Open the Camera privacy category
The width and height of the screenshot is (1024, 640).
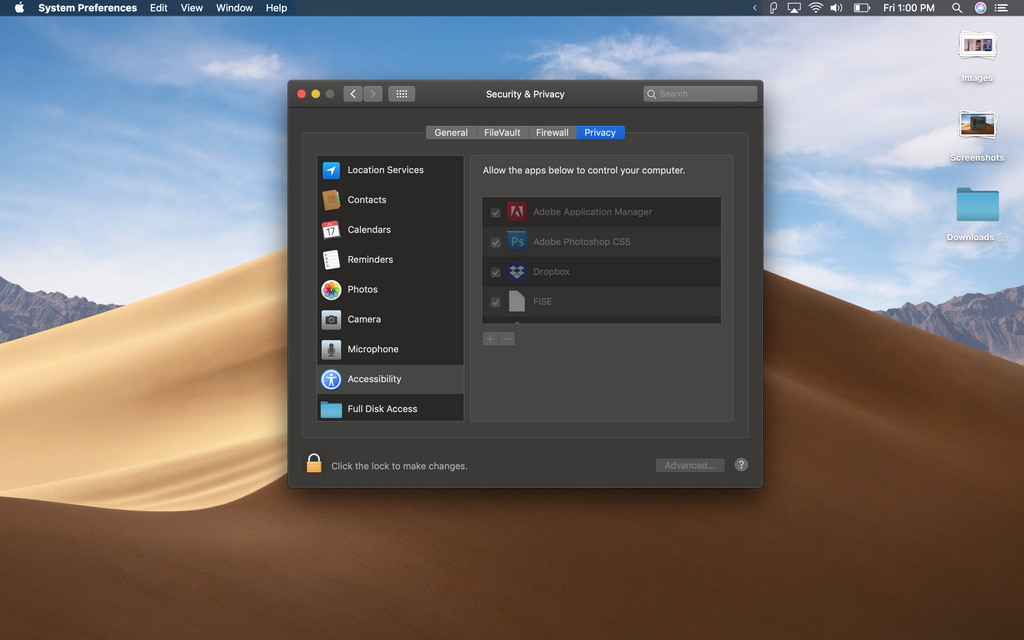pos(364,320)
